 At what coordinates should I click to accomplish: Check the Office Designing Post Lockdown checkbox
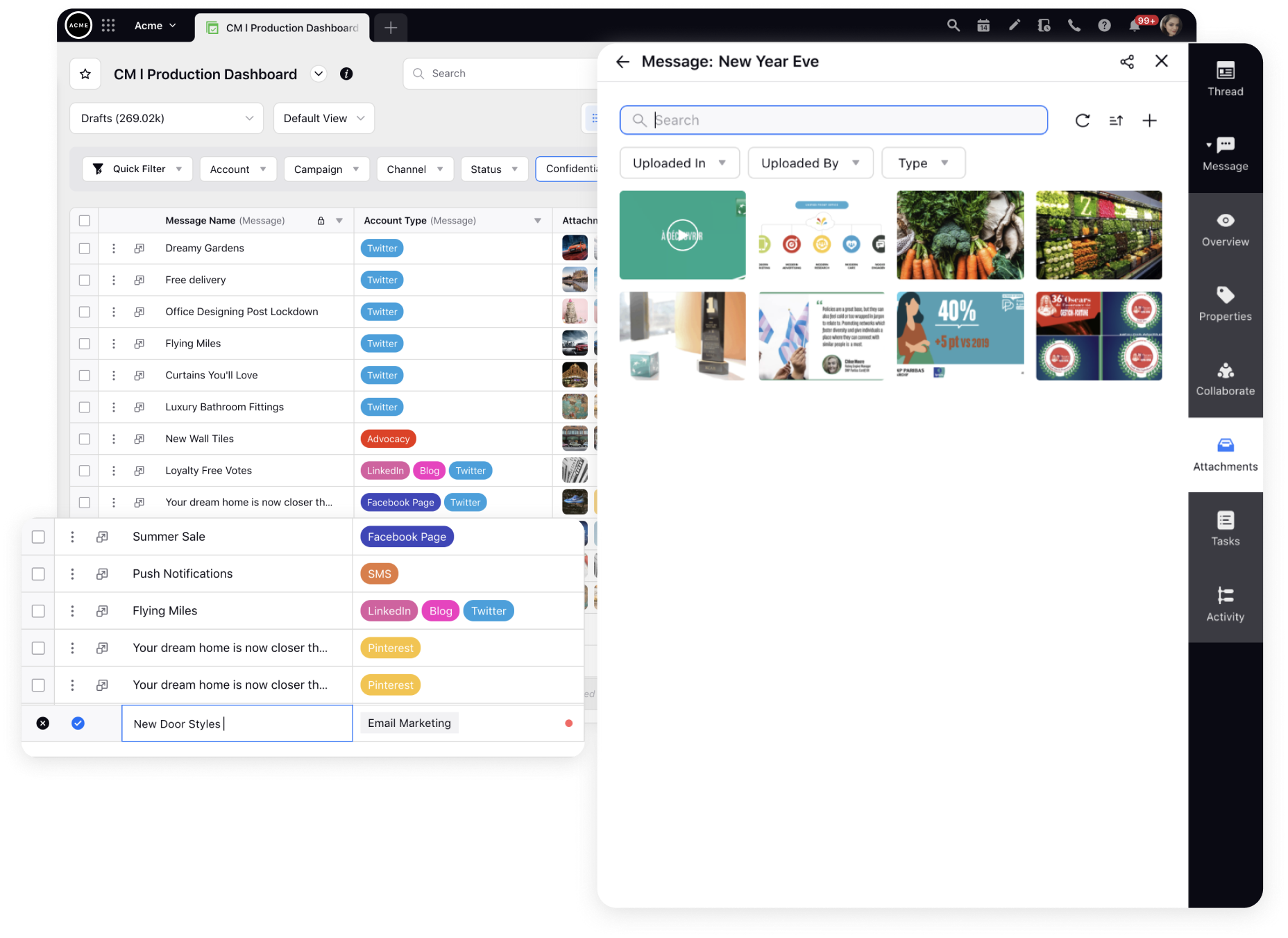click(85, 312)
